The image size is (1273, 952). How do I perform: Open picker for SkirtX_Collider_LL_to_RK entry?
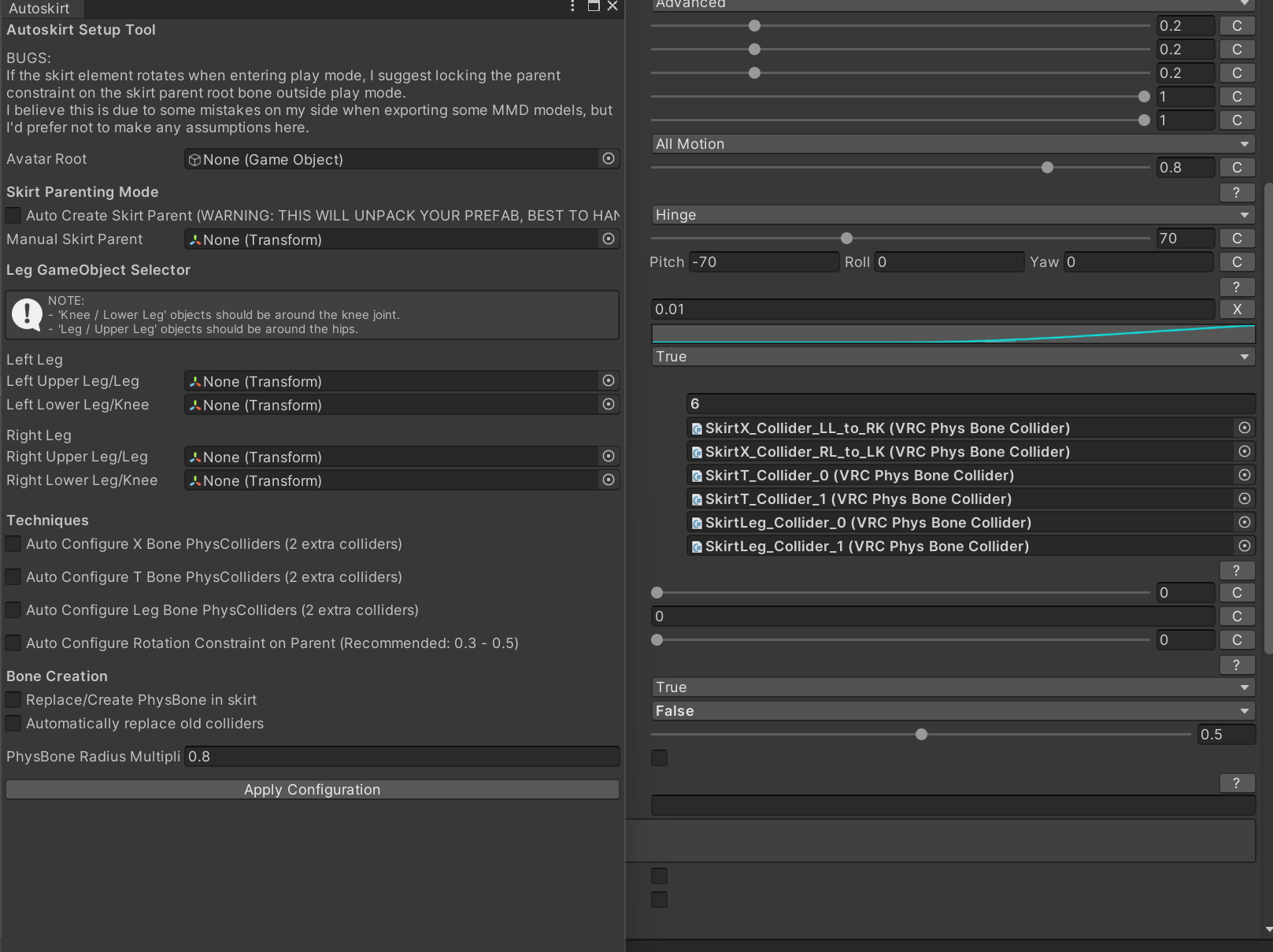[1245, 428]
